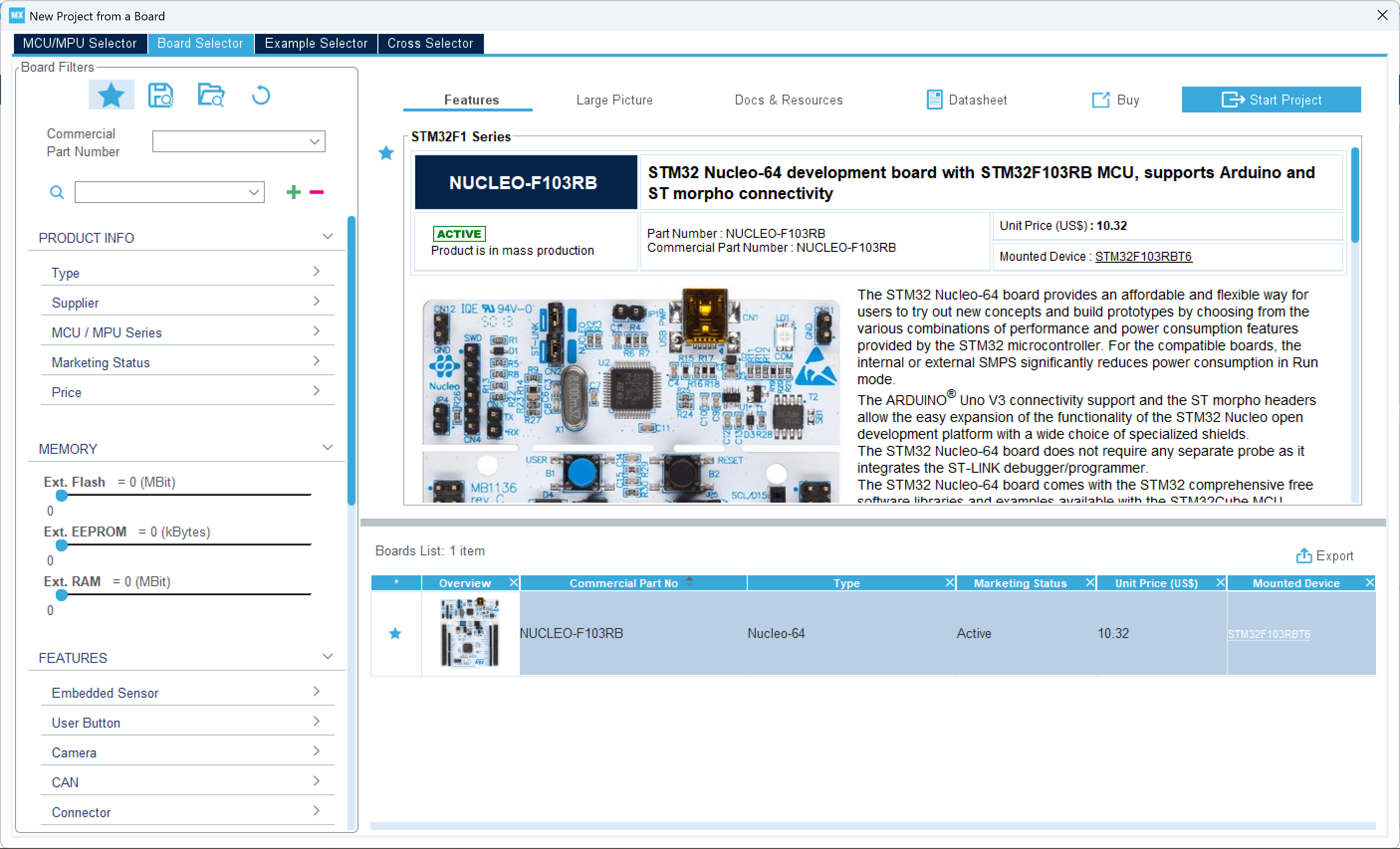Remove the Unit Price column with its X
Viewport: 1400px width, 849px height.
pos(1220,582)
